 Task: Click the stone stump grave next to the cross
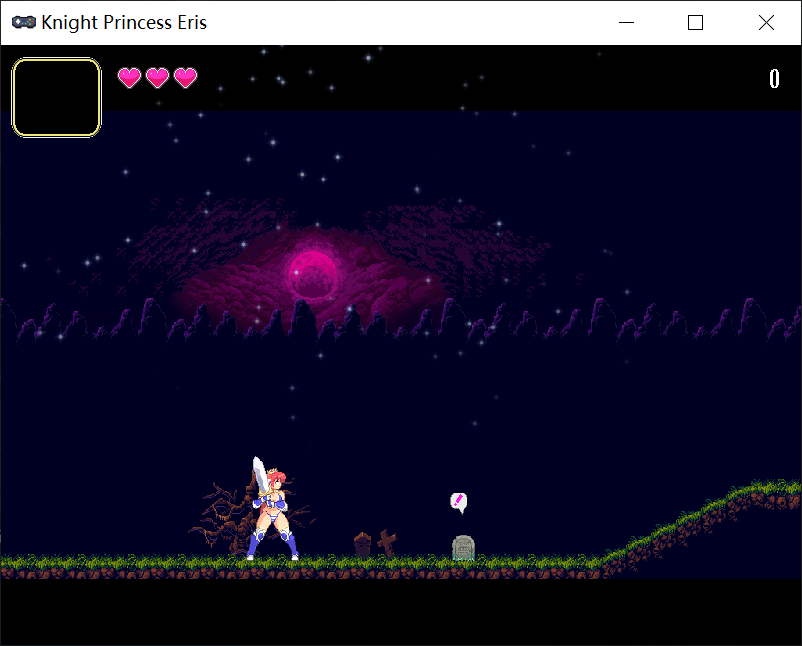click(360, 545)
